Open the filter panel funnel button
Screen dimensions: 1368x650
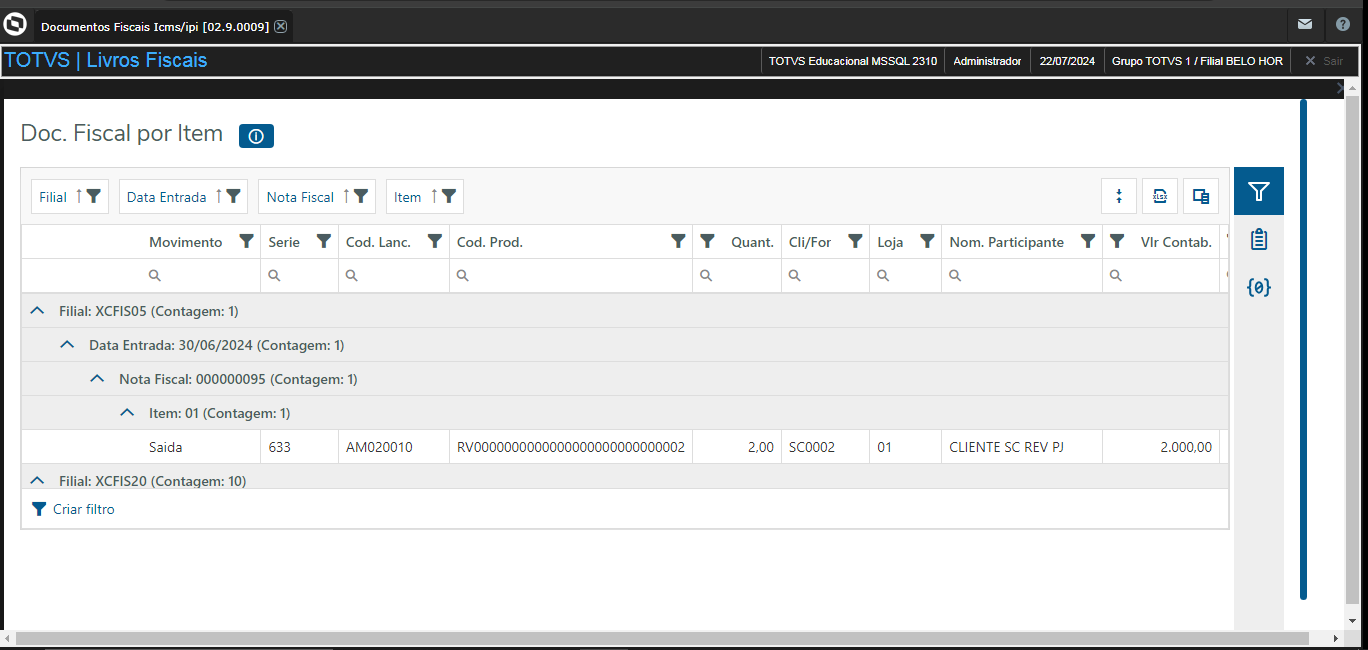pyautogui.click(x=1259, y=191)
